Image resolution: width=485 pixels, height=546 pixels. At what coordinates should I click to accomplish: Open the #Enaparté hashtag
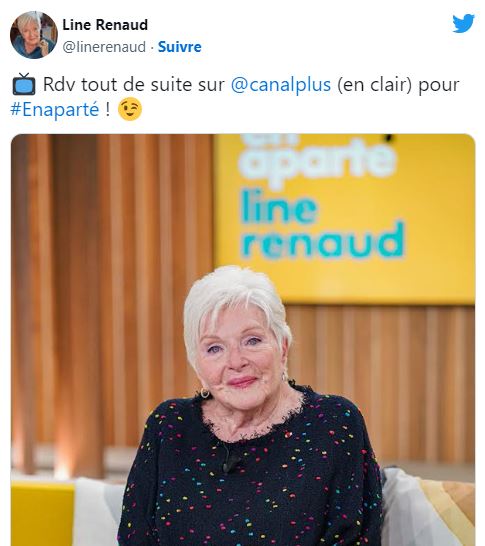pos(55,109)
